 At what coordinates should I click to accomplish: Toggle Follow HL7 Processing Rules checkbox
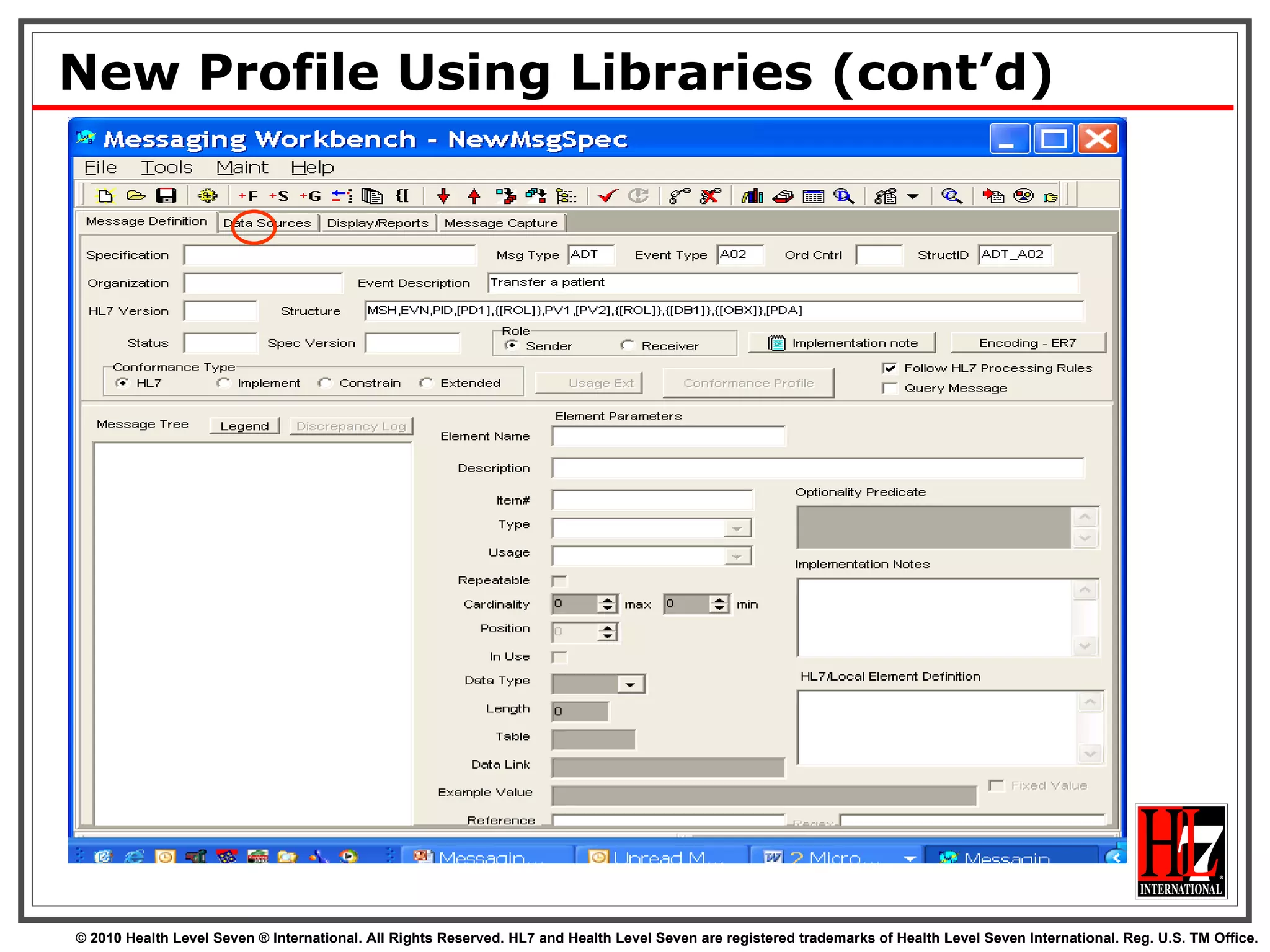click(x=890, y=368)
